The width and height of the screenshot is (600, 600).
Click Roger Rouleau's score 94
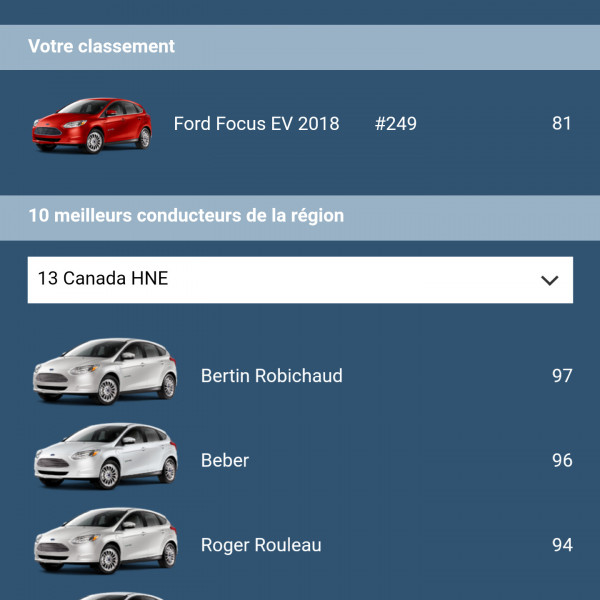(x=562, y=546)
